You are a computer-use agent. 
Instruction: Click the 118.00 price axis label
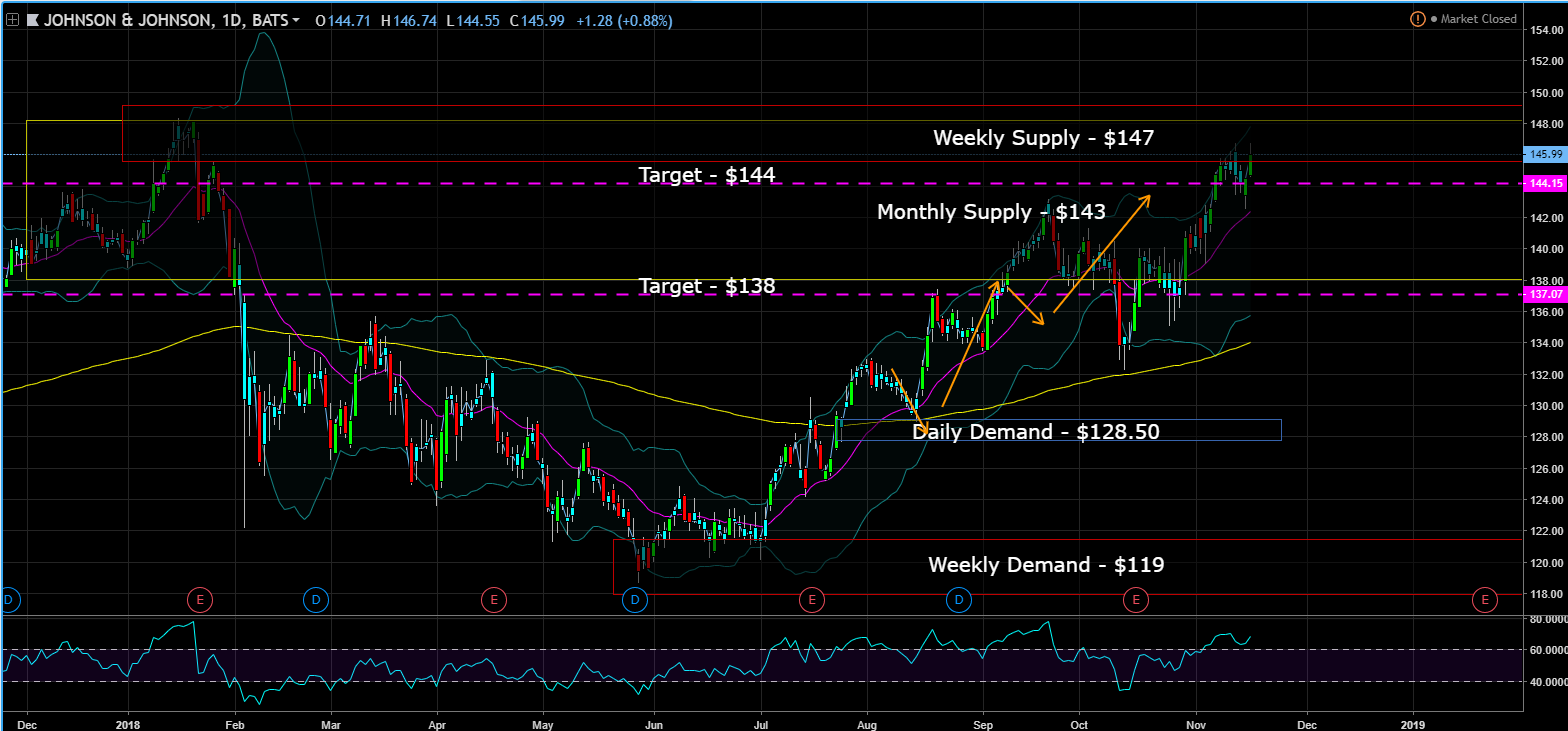tap(1546, 594)
